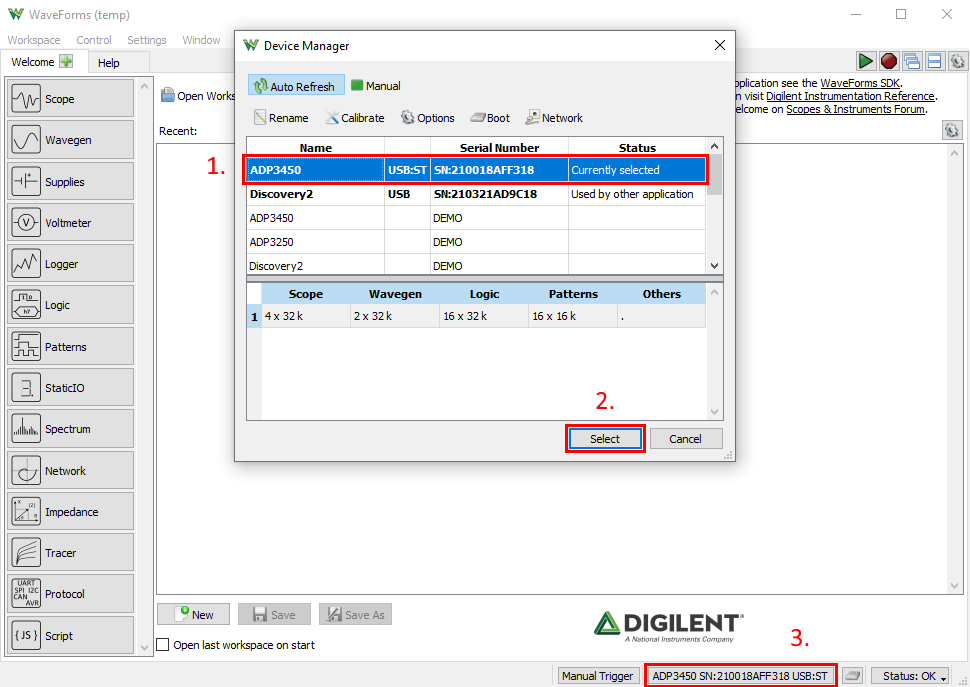Image resolution: width=970 pixels, height=687 pixels.
Task: Select the ADP3250 DEMO device row
Action: 476,242
